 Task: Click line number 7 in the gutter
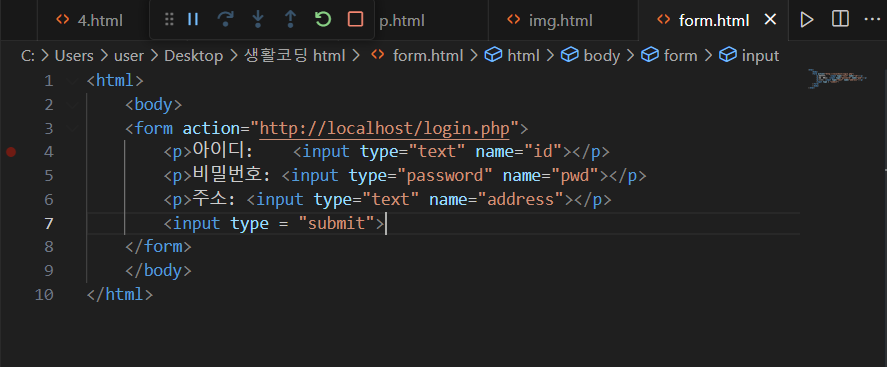click(49, 223)
